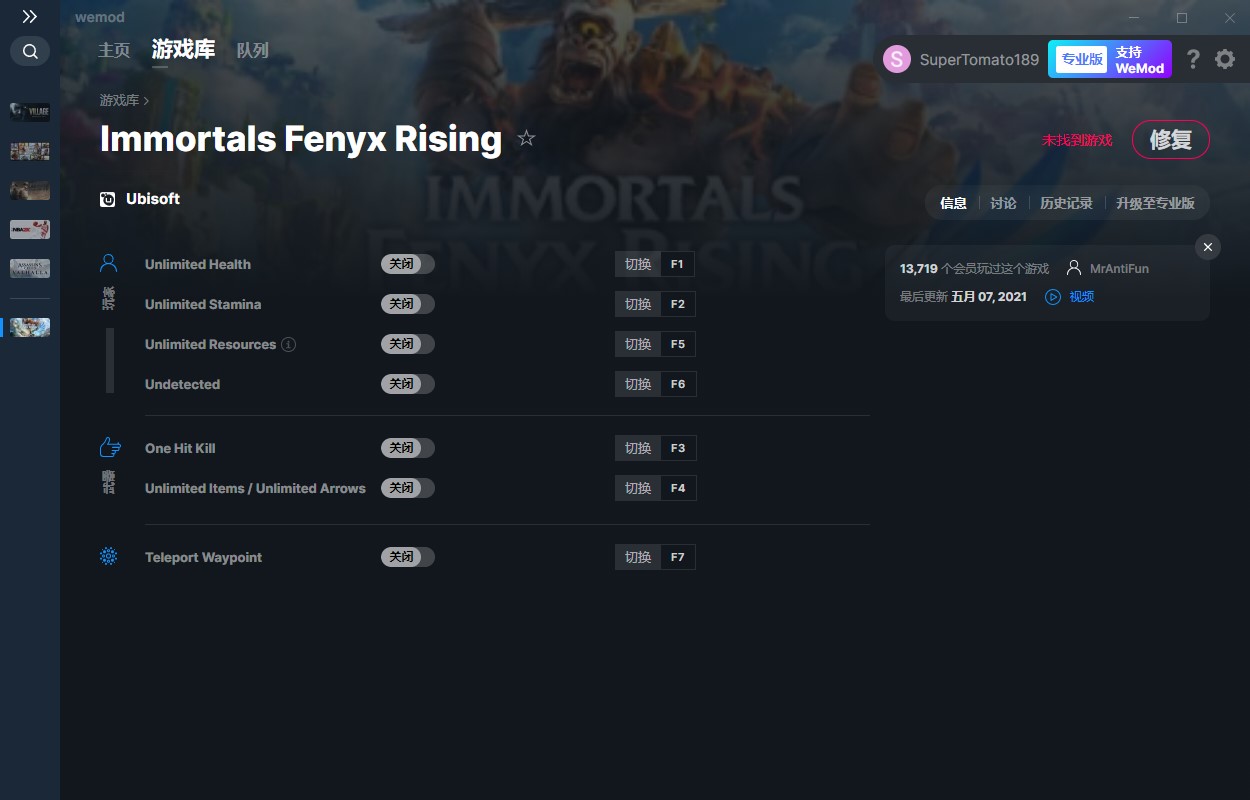The height and width of the screenshot is (800, 1250).
Task: Open the MrAntiFun author link
Action: pyautogui.click(x=1119, y=269)
